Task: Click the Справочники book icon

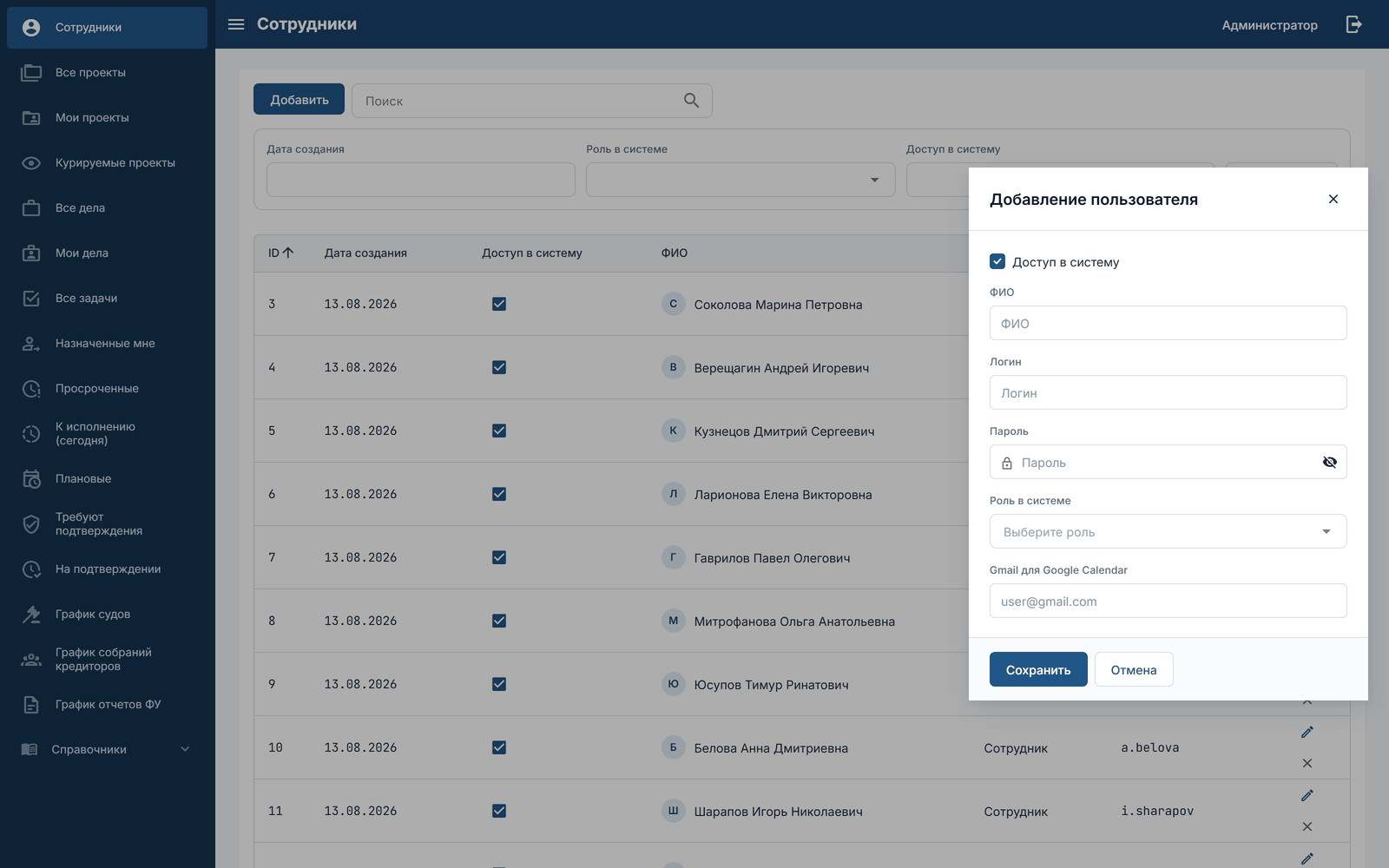Action: pyautogui.click(x=30, y=750)
